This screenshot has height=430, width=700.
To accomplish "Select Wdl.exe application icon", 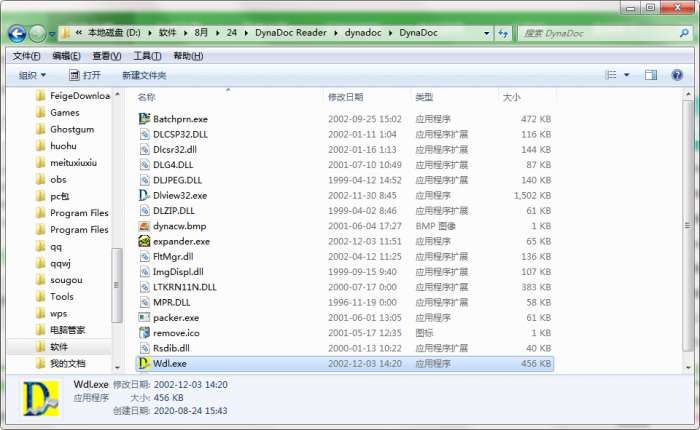I will tap(144, 363).
